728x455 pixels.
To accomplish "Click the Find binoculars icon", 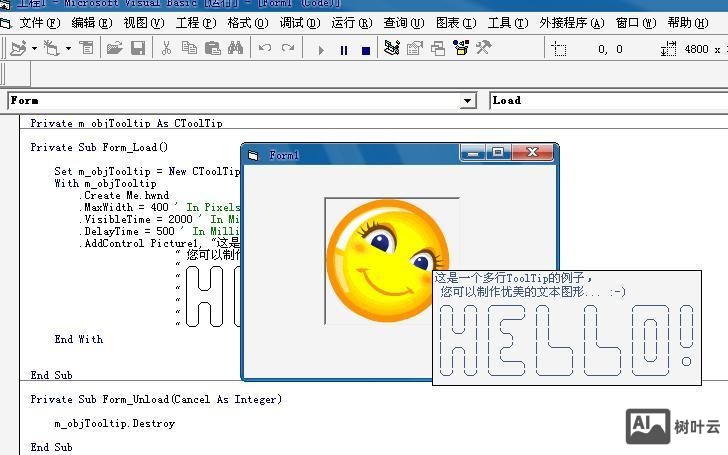I will [x=235, y=48].
